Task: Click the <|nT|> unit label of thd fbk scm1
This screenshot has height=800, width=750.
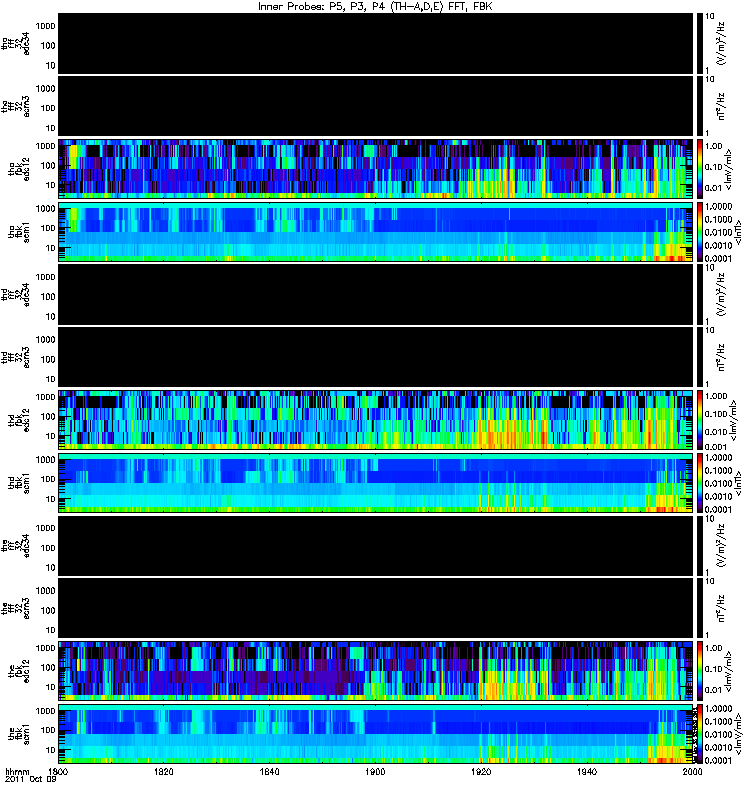Action: click(x=737, y=483)
